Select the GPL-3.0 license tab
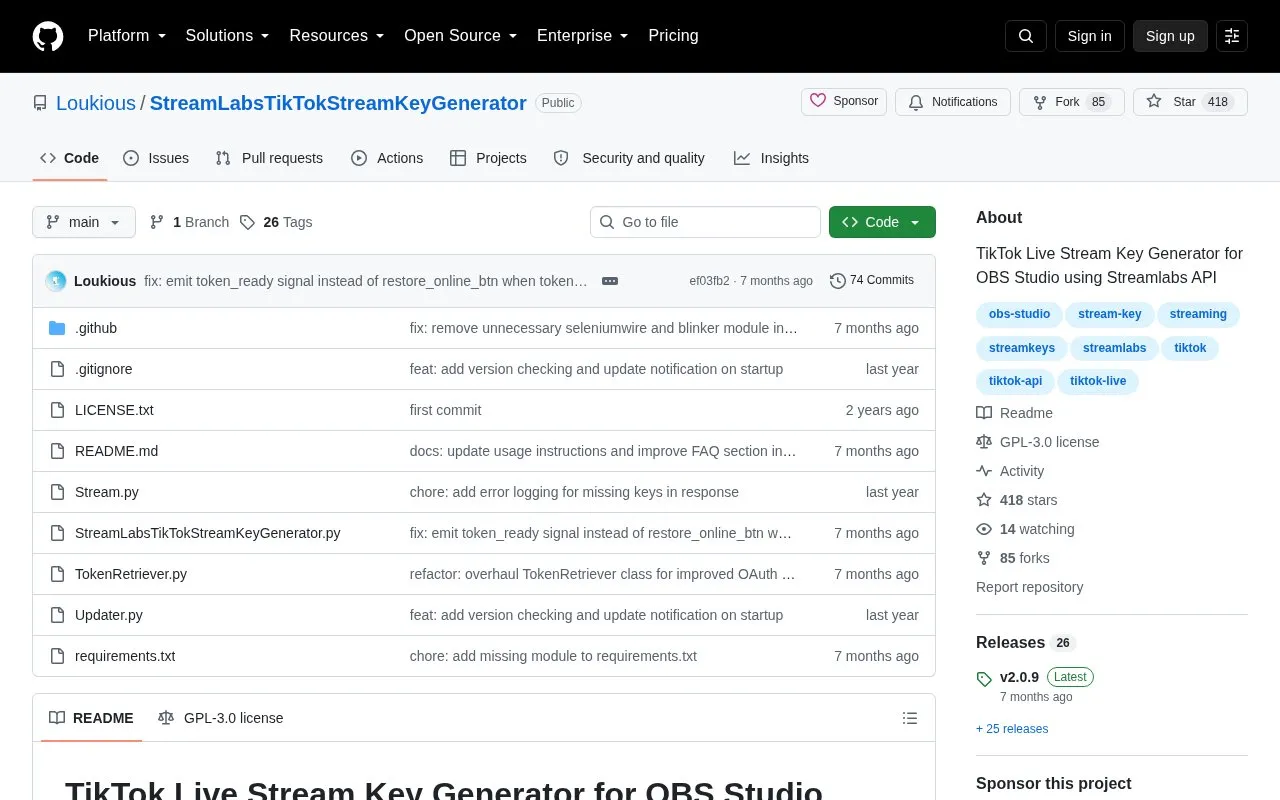1280x800 pixels. pos(221,718)
